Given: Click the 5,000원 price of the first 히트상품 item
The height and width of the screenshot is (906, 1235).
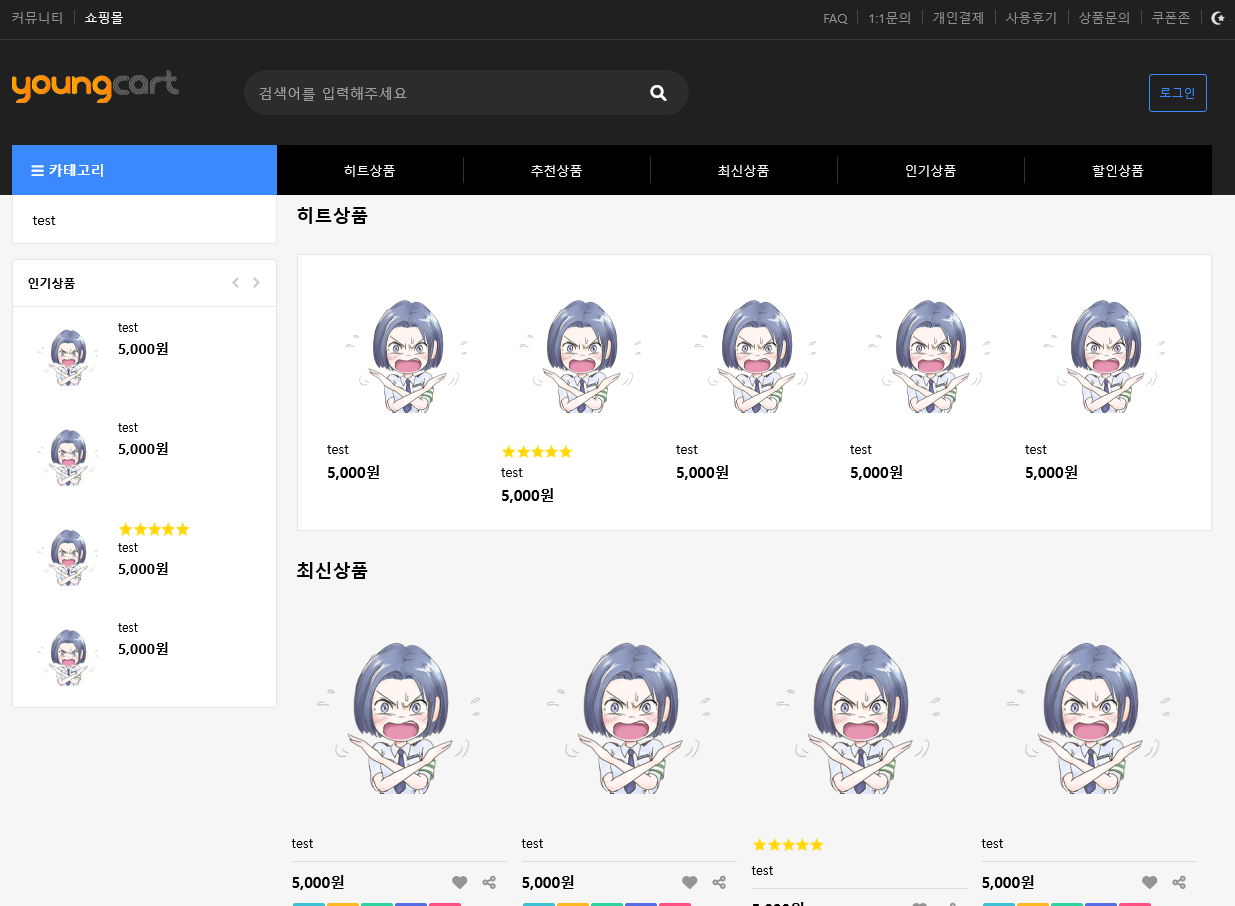Looking at the screenshot, I should pyautogui.click(x=353, y=472).
